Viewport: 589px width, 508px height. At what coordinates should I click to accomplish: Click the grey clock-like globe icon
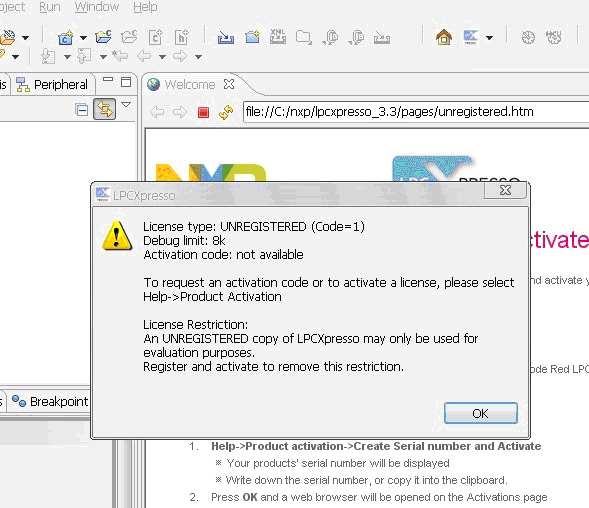528,37
